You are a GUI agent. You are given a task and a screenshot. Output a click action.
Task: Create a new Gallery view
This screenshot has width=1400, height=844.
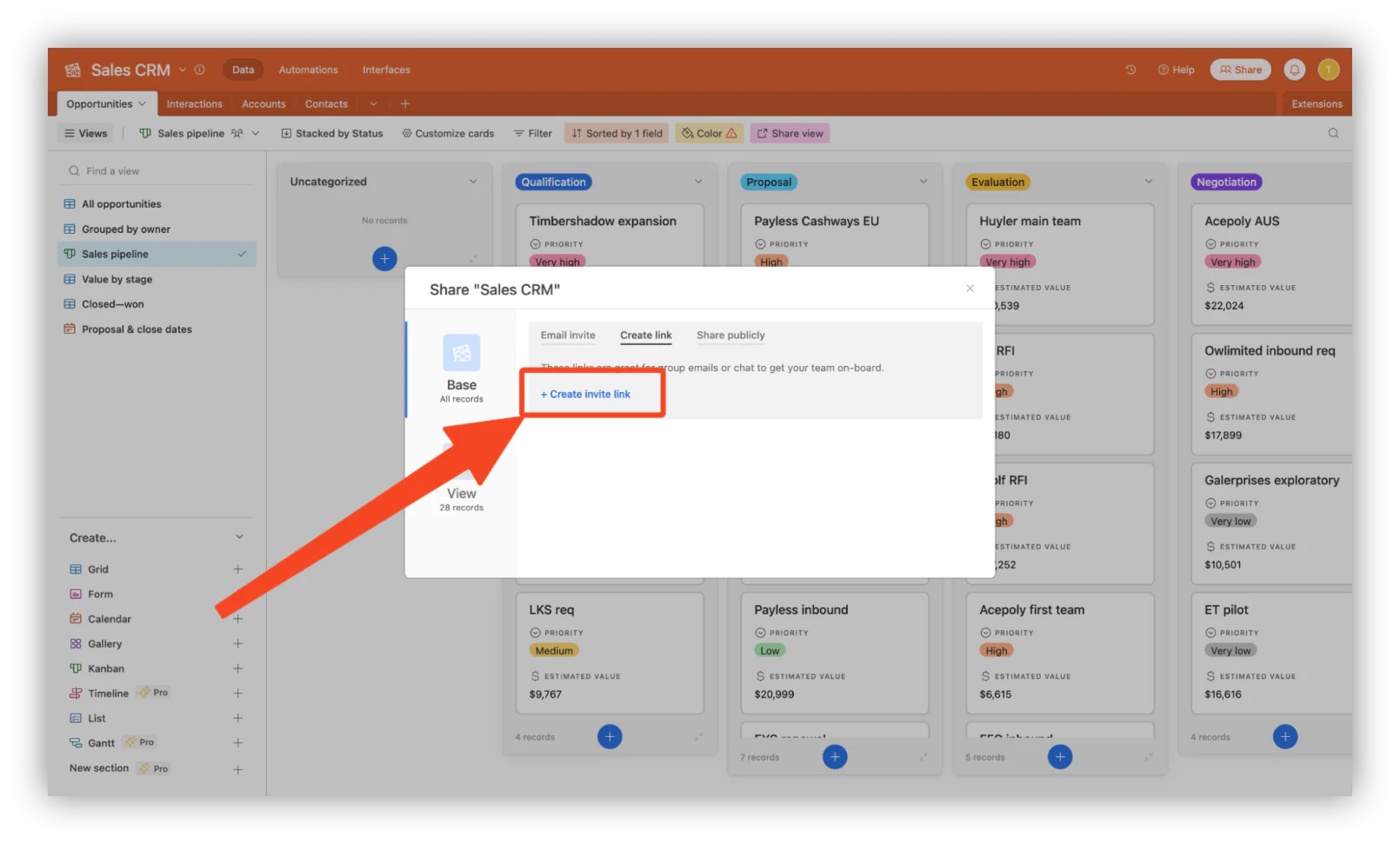(237, 644)
